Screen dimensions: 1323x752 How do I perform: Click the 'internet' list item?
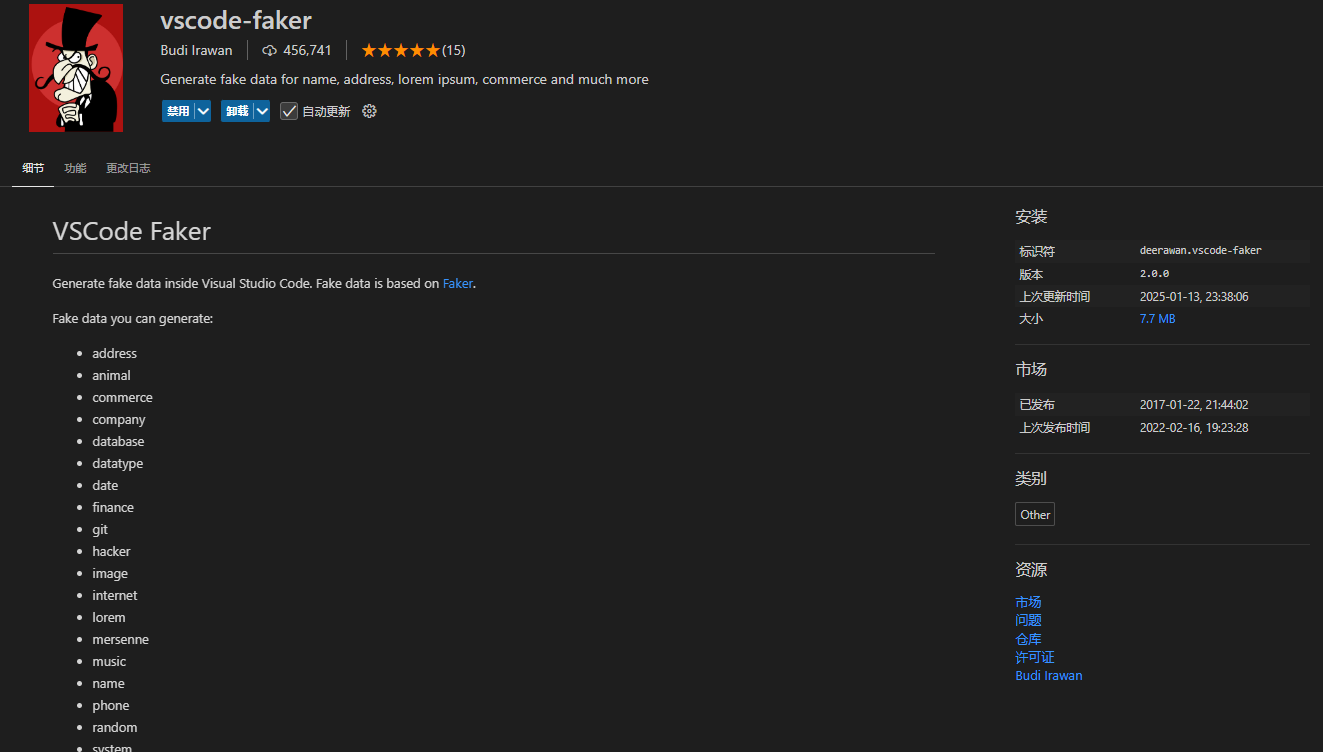click(x=115, y=595)
